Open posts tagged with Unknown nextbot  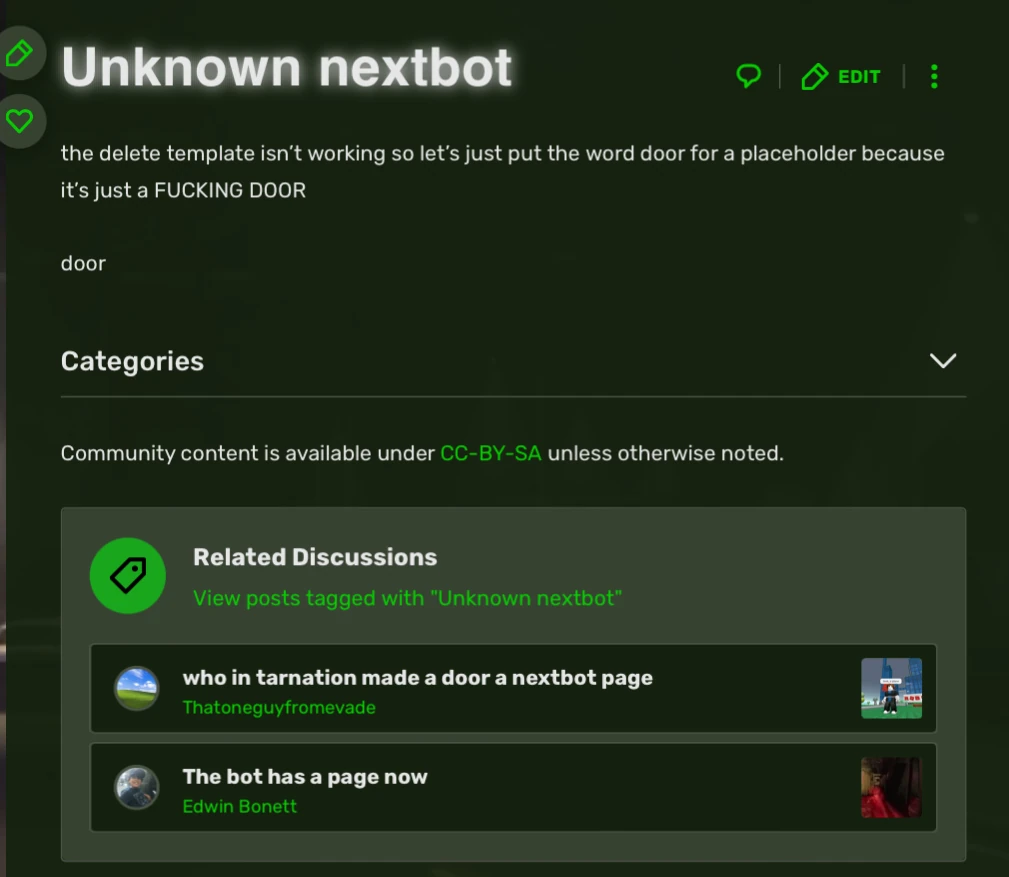[x=408, y=598]
